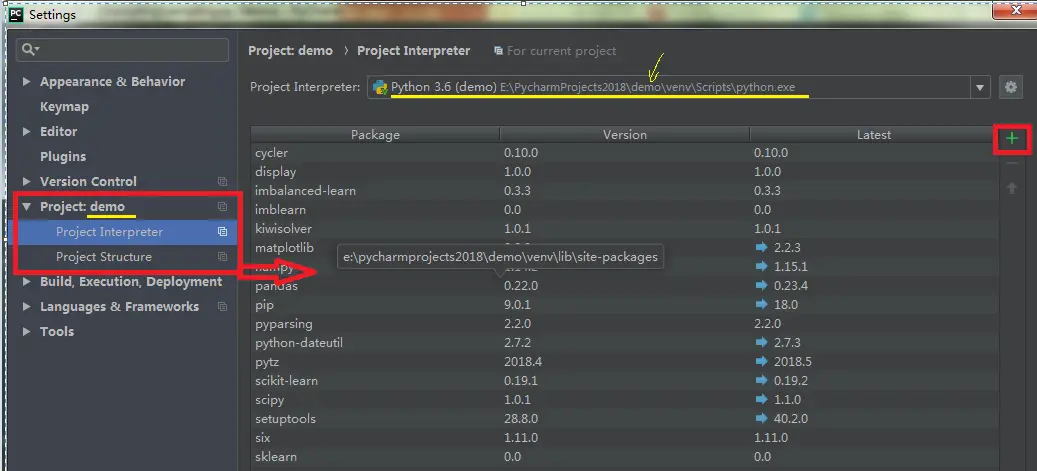Select the imbalanced-learn package row
The height and width of the screenshot is (471, 1037).
point(624,191)
